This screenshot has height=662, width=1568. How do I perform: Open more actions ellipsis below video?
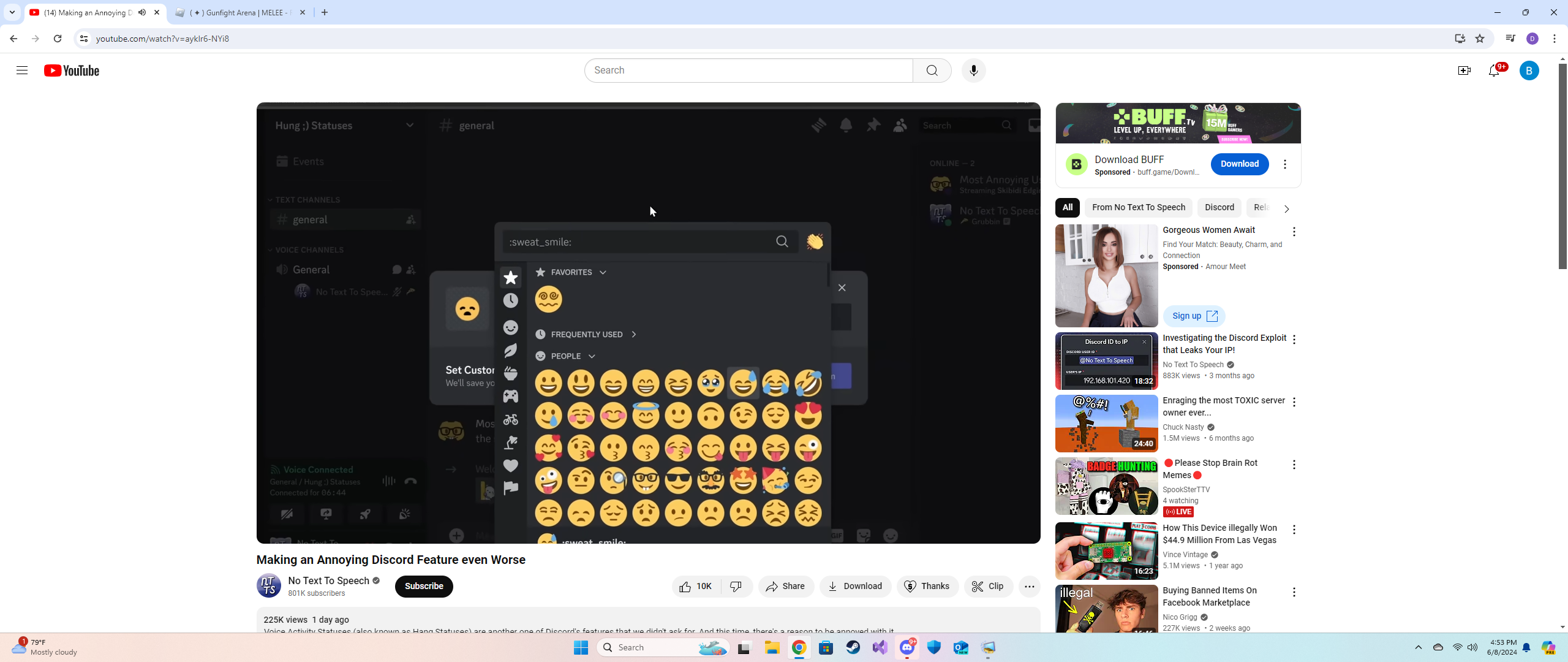coord(1029,587)
